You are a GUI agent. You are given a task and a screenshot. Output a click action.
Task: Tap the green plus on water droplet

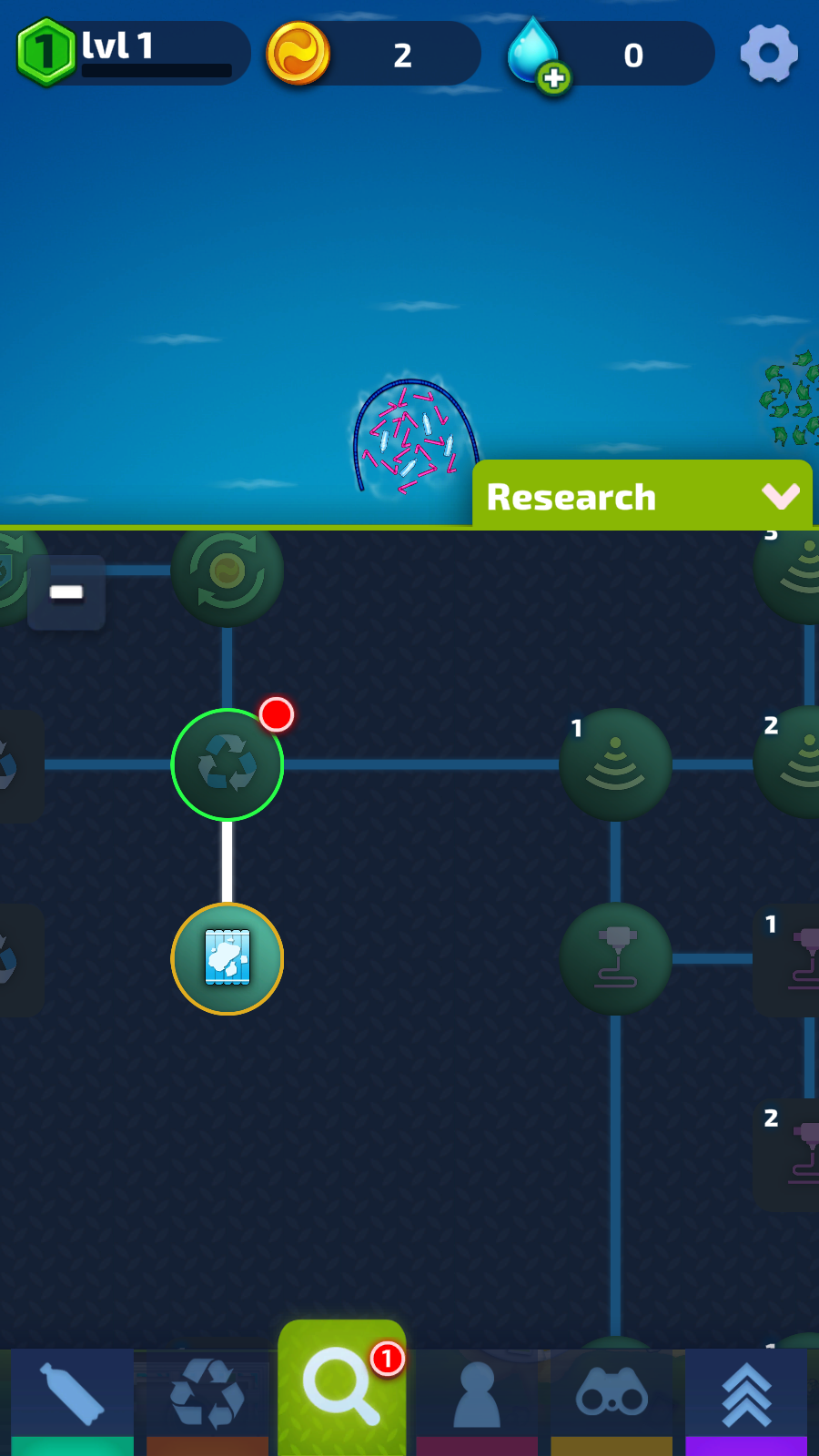pyautogui.click(x=553, y=78)
